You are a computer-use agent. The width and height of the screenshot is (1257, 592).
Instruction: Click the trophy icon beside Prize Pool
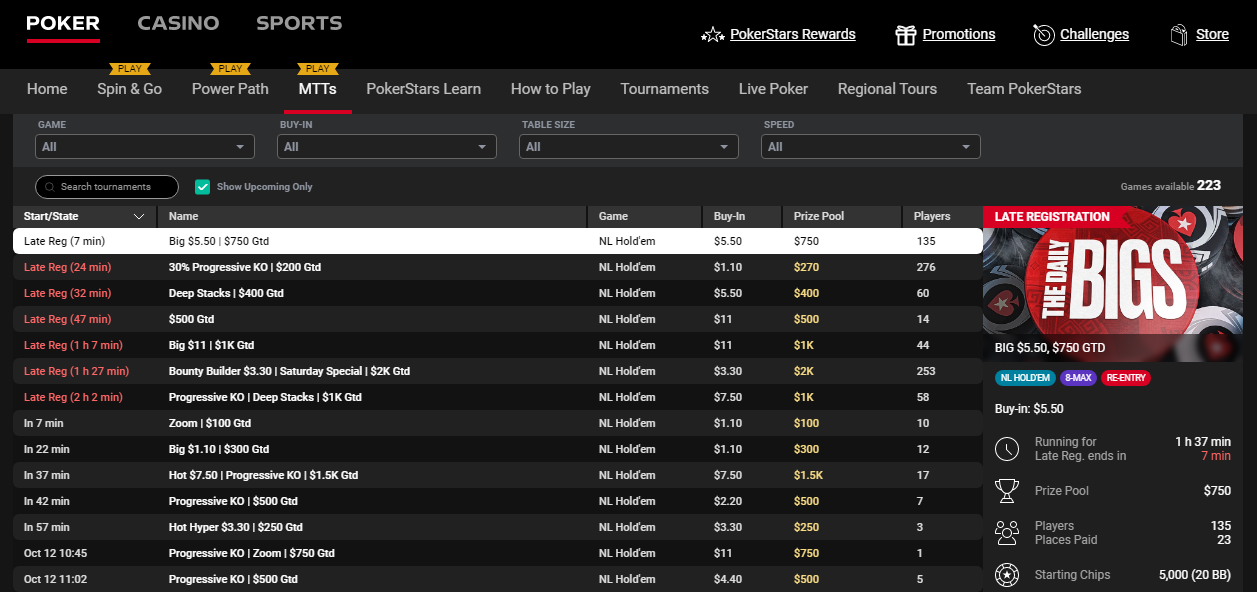[1007, 491]
